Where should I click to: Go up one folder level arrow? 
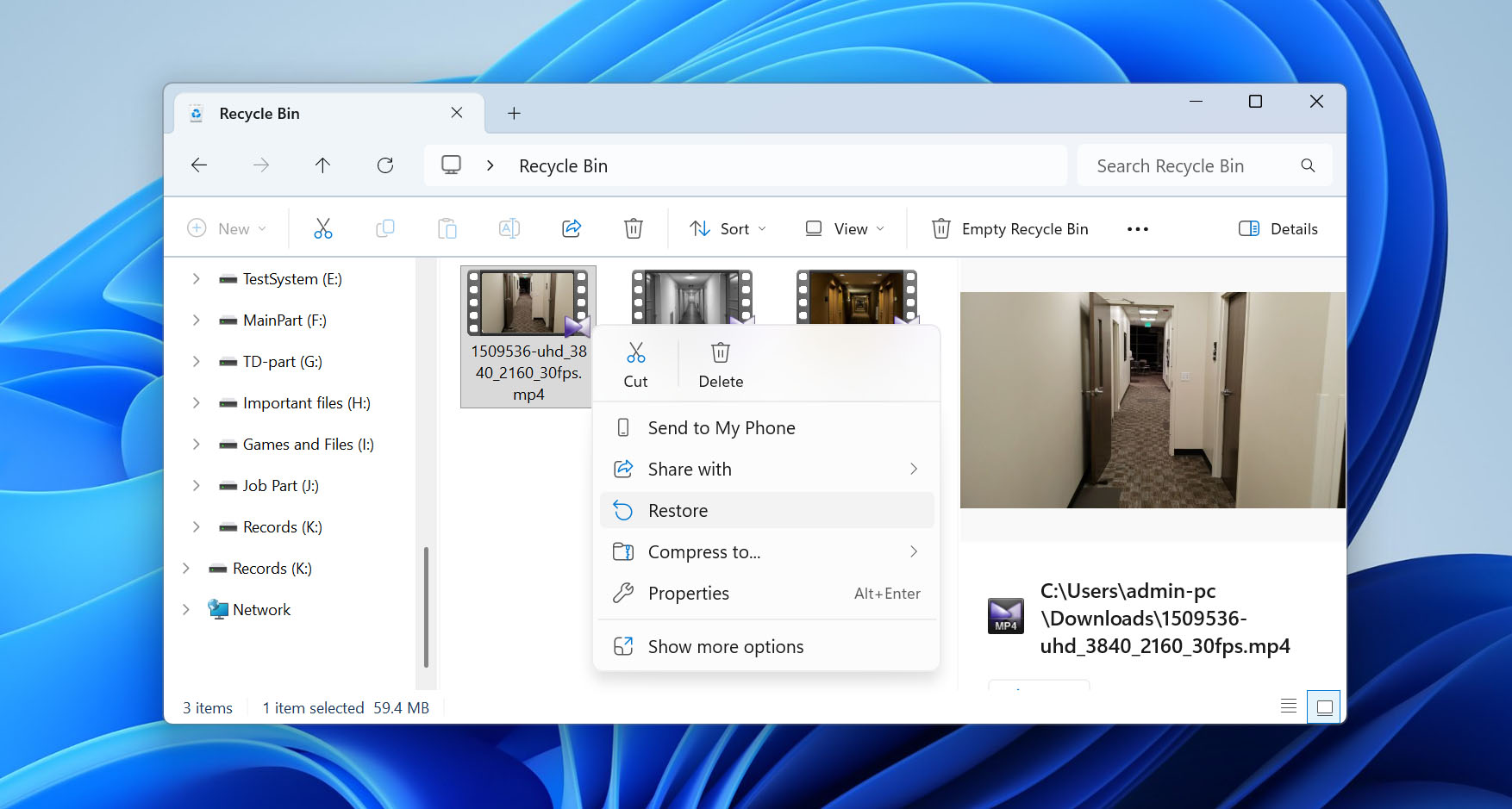pos(322,165)
